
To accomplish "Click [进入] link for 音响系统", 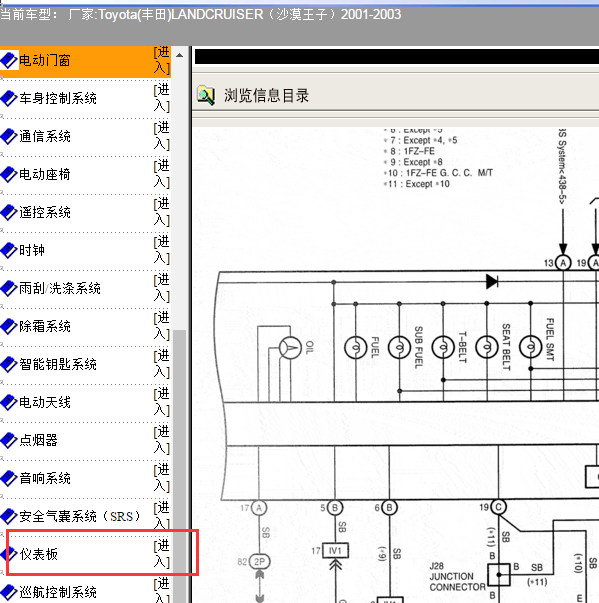I will coord(161,479).
